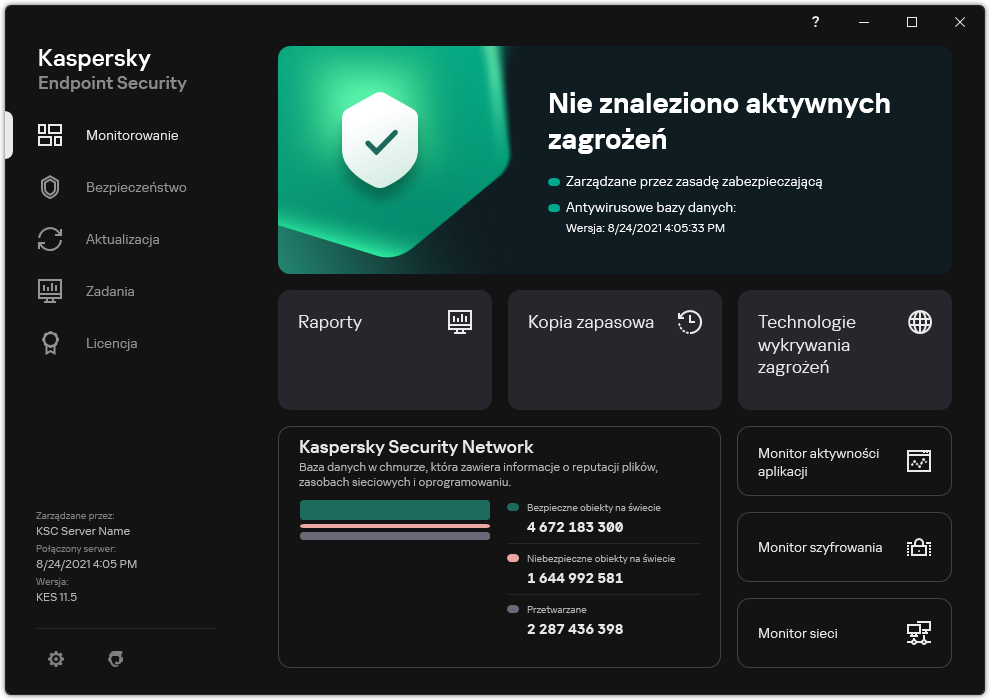Screen dimensions: 990x700
Task: Click 'KSC Server Name' text
Action: tap(83, 531)
